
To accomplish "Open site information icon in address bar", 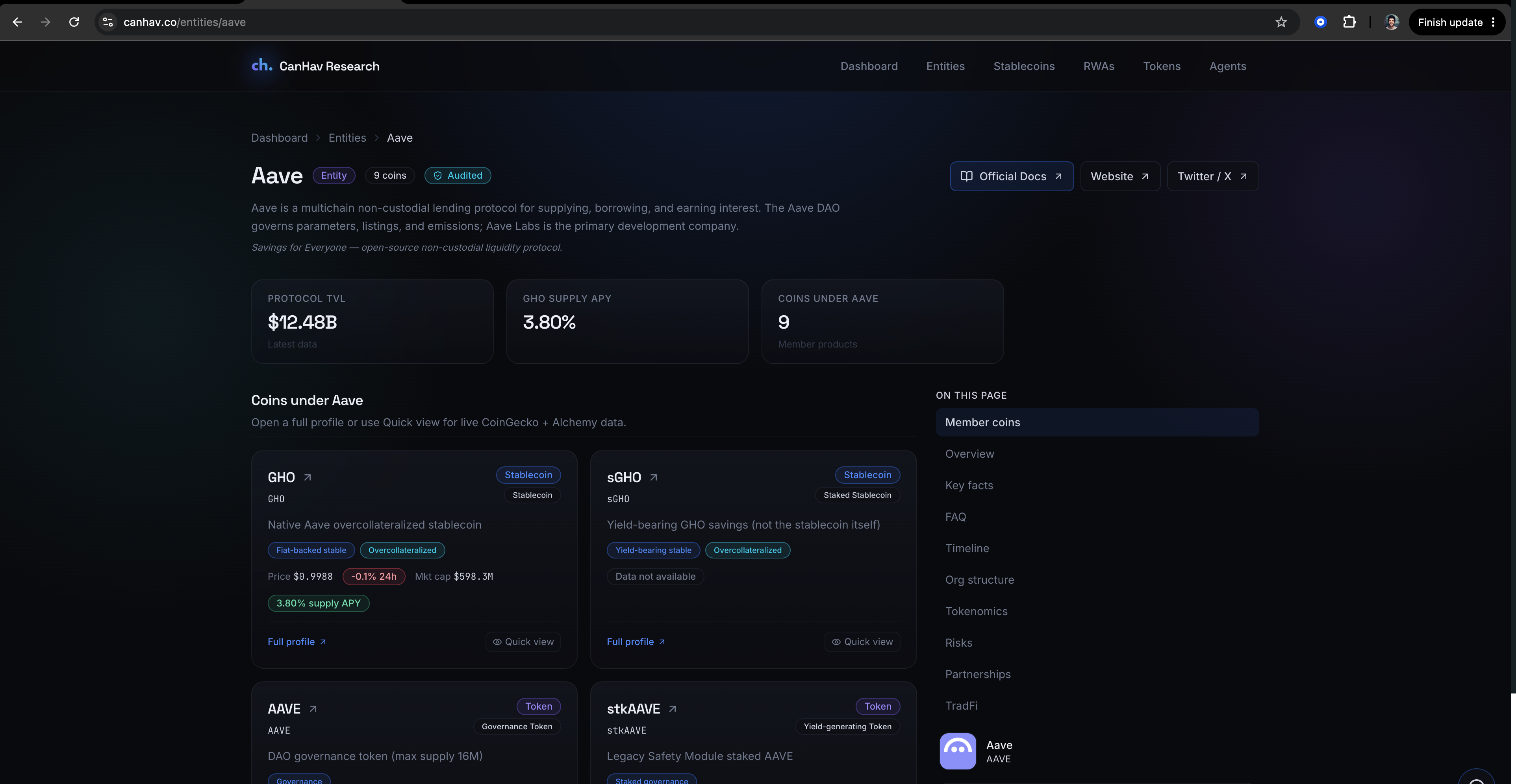I will click(x=108, y=22).
